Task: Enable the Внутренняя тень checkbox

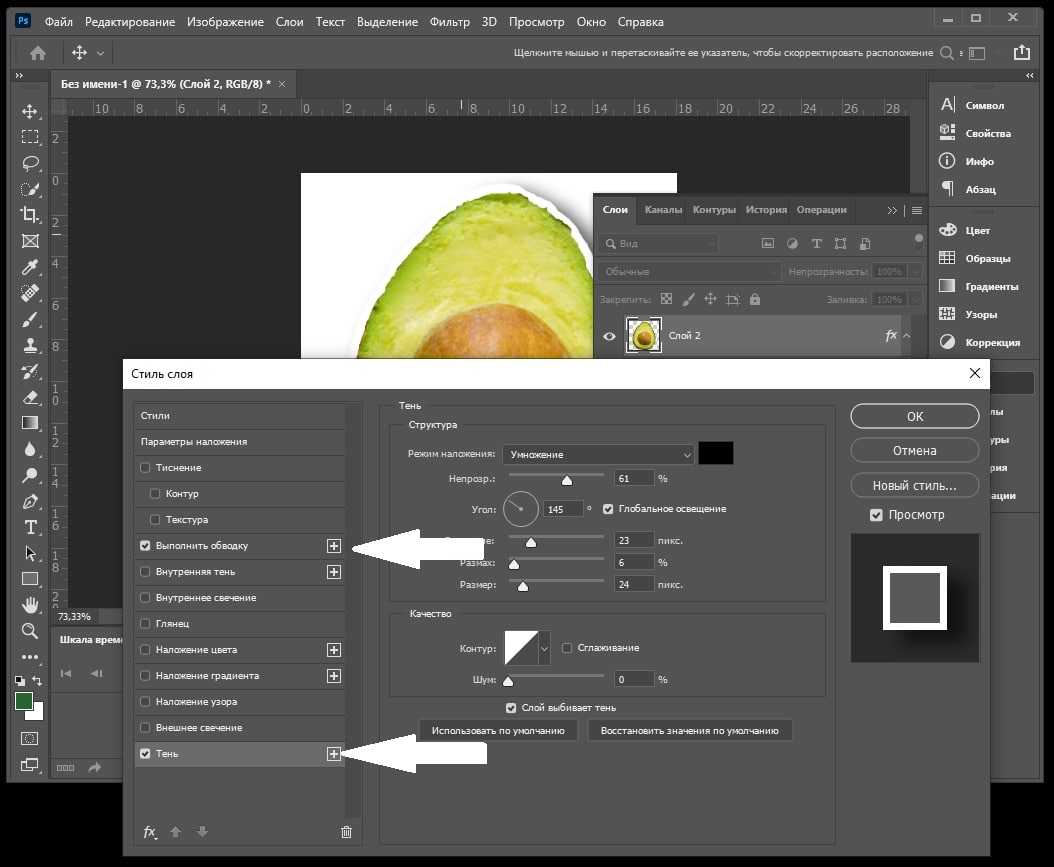Action: point(146,572)
